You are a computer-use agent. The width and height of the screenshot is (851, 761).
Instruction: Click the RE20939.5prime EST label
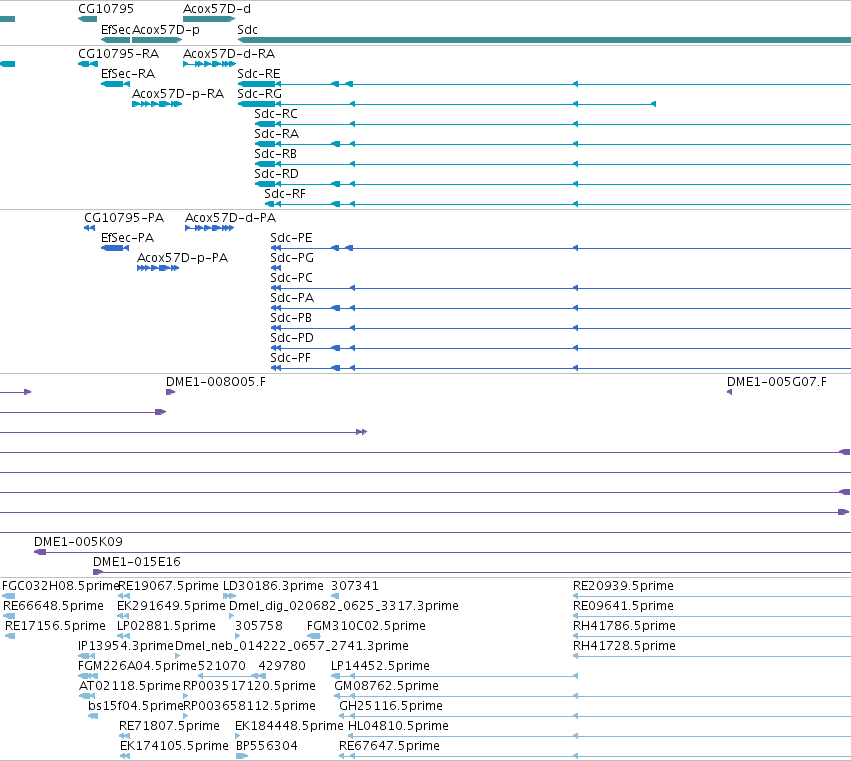(623, 586)
